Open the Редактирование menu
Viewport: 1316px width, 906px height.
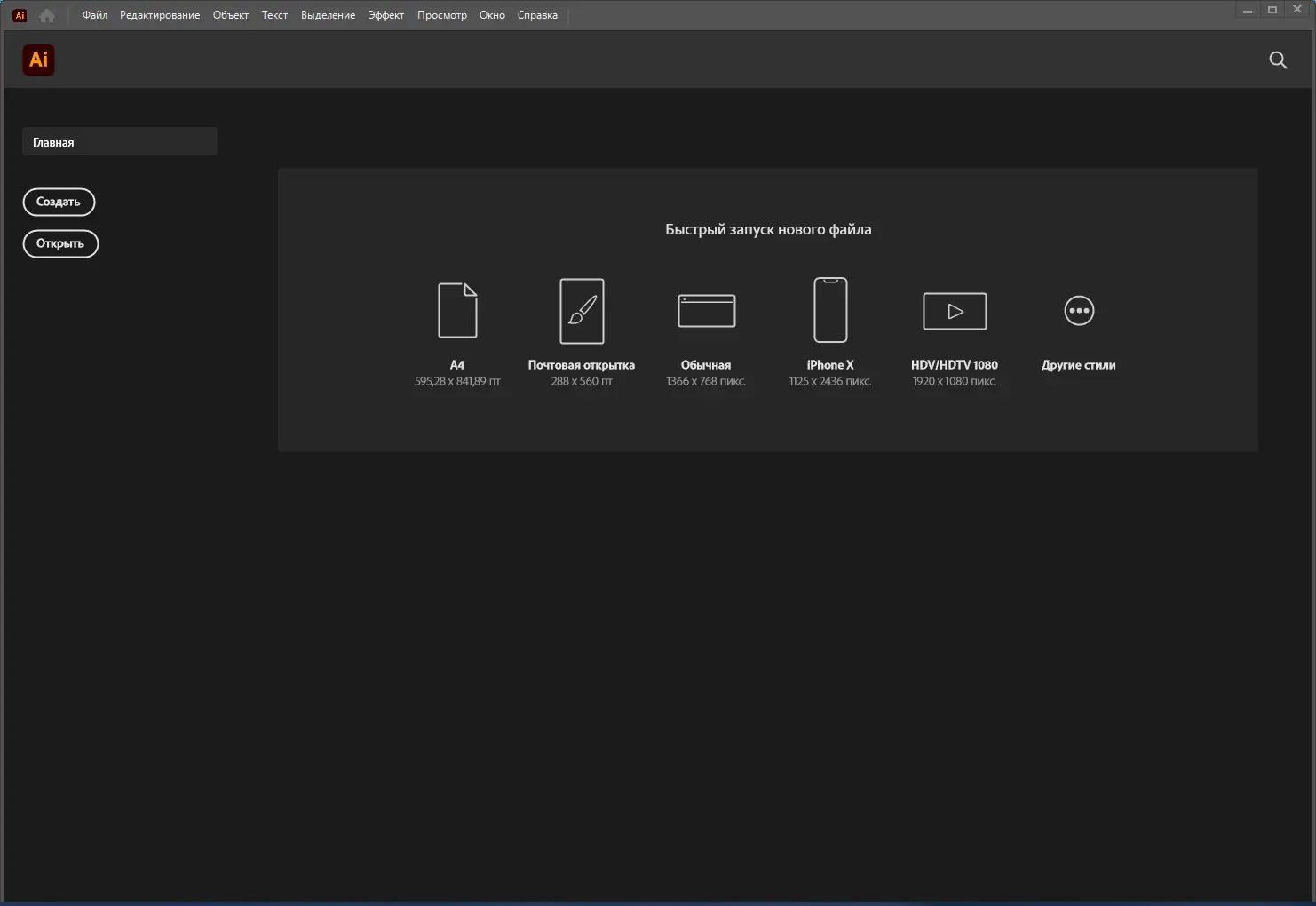[x=160, y=15]
